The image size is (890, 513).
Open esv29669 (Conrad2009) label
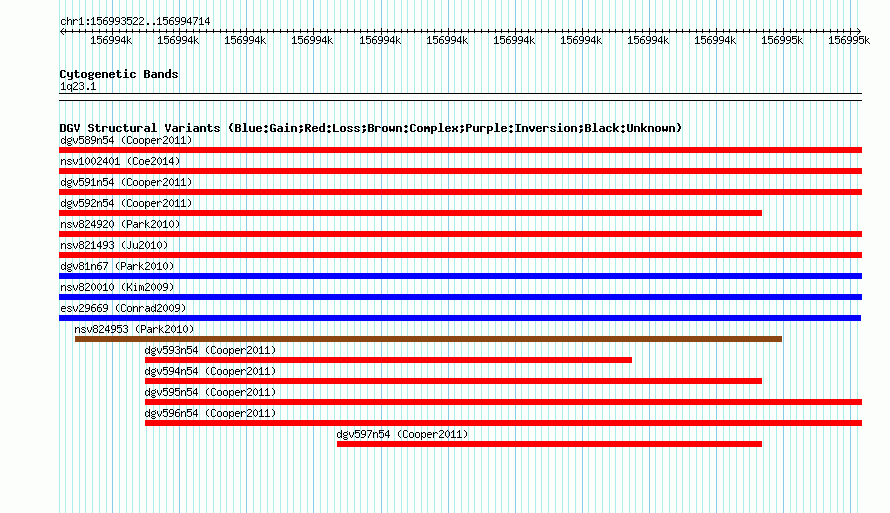coord(123,308)
